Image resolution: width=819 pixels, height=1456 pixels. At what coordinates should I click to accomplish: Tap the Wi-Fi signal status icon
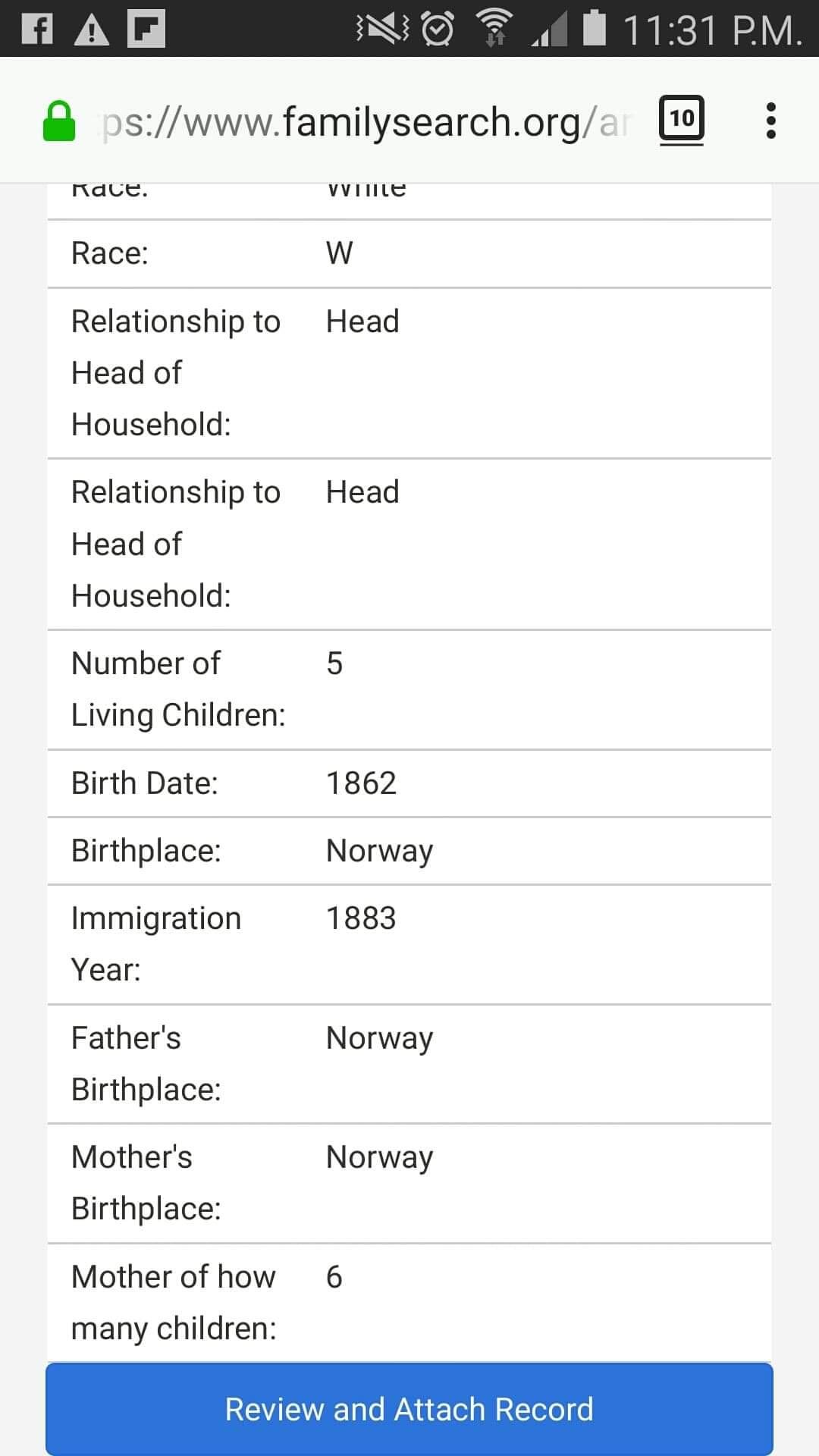494,30
